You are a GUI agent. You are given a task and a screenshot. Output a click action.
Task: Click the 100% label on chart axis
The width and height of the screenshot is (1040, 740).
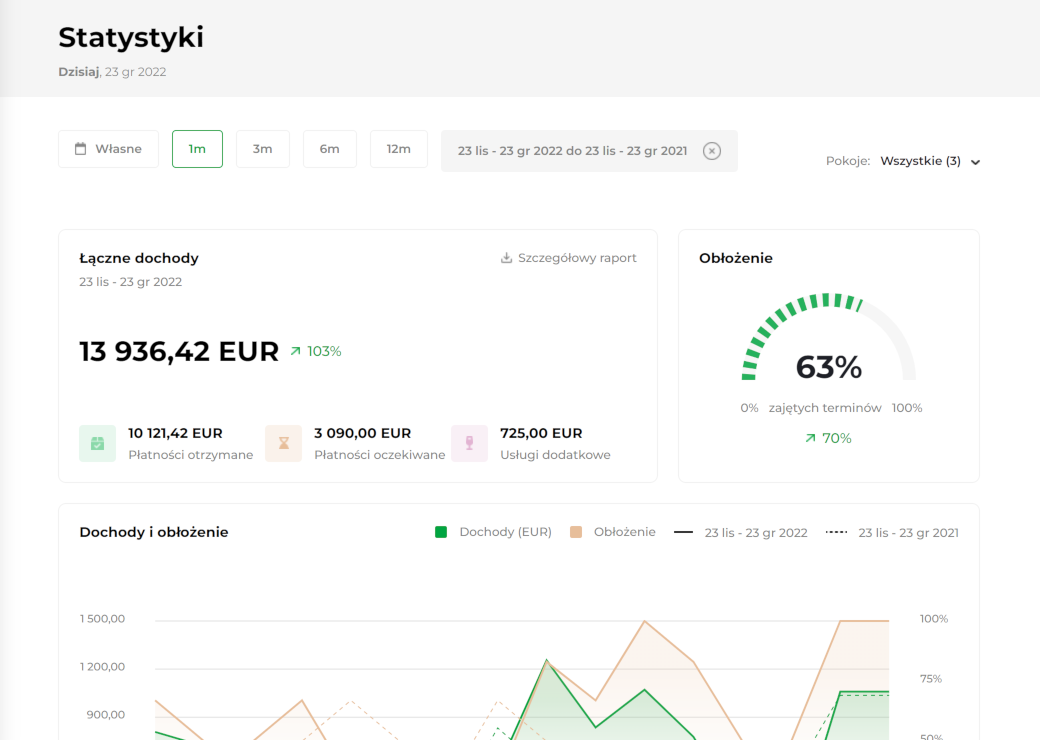click(x=934, y=619)
